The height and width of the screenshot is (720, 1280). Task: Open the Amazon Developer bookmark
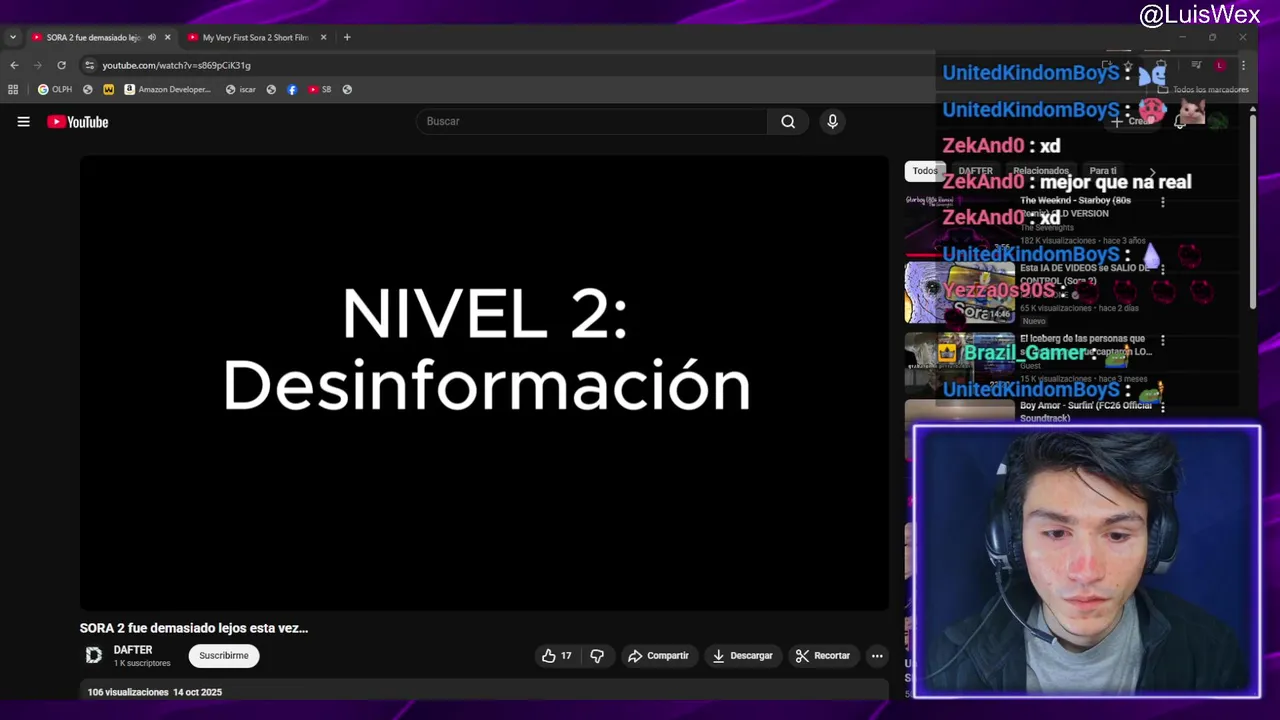pyautogui.click(x=168, y=89)
